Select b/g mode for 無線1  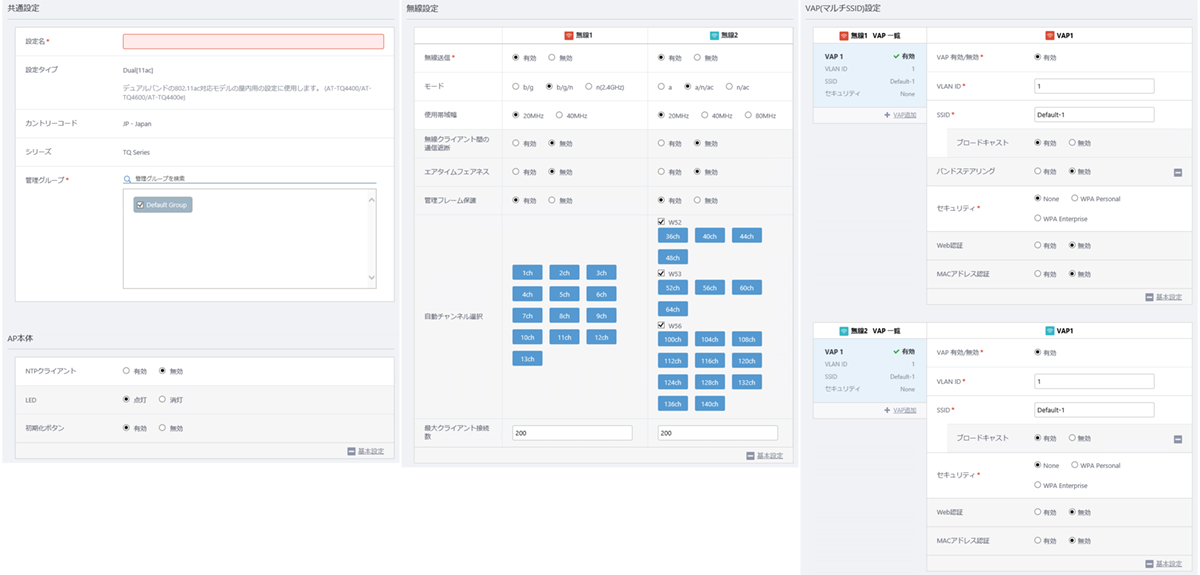point(516,86)
